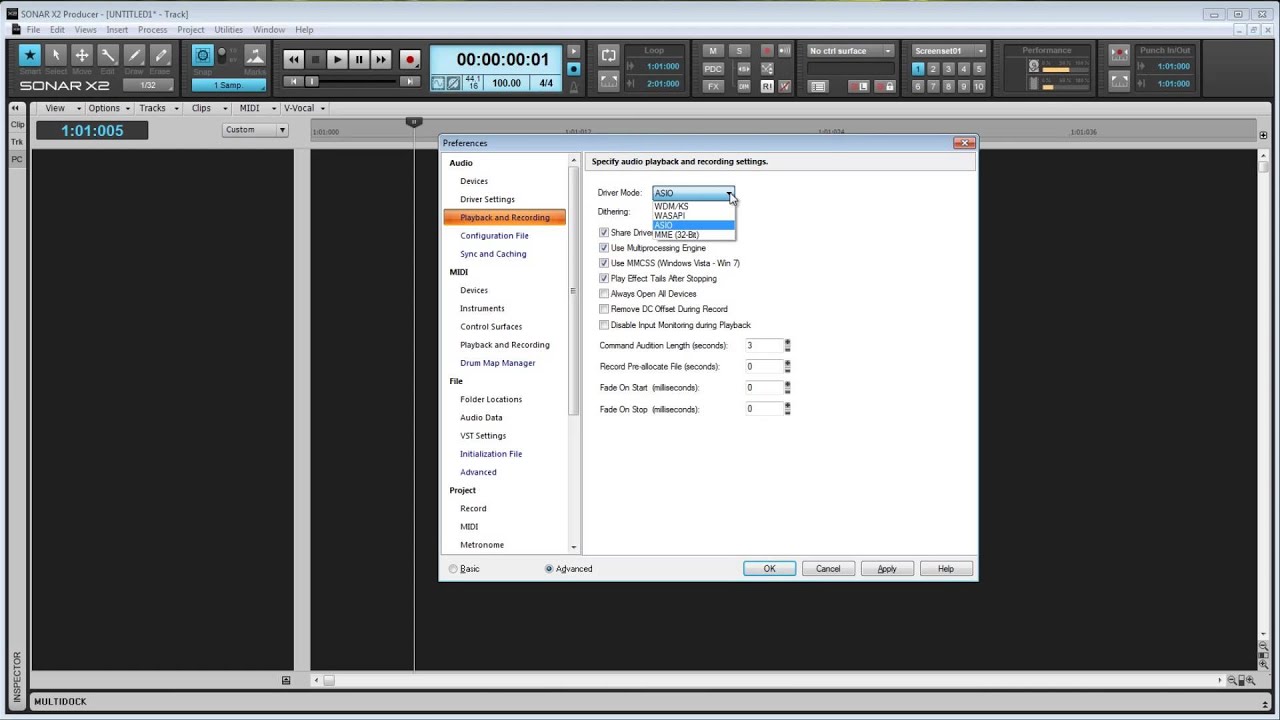Open the Track view Options menu
Image resolution: width=1280 pixels, height=720 pixels.
pos(108,108)
